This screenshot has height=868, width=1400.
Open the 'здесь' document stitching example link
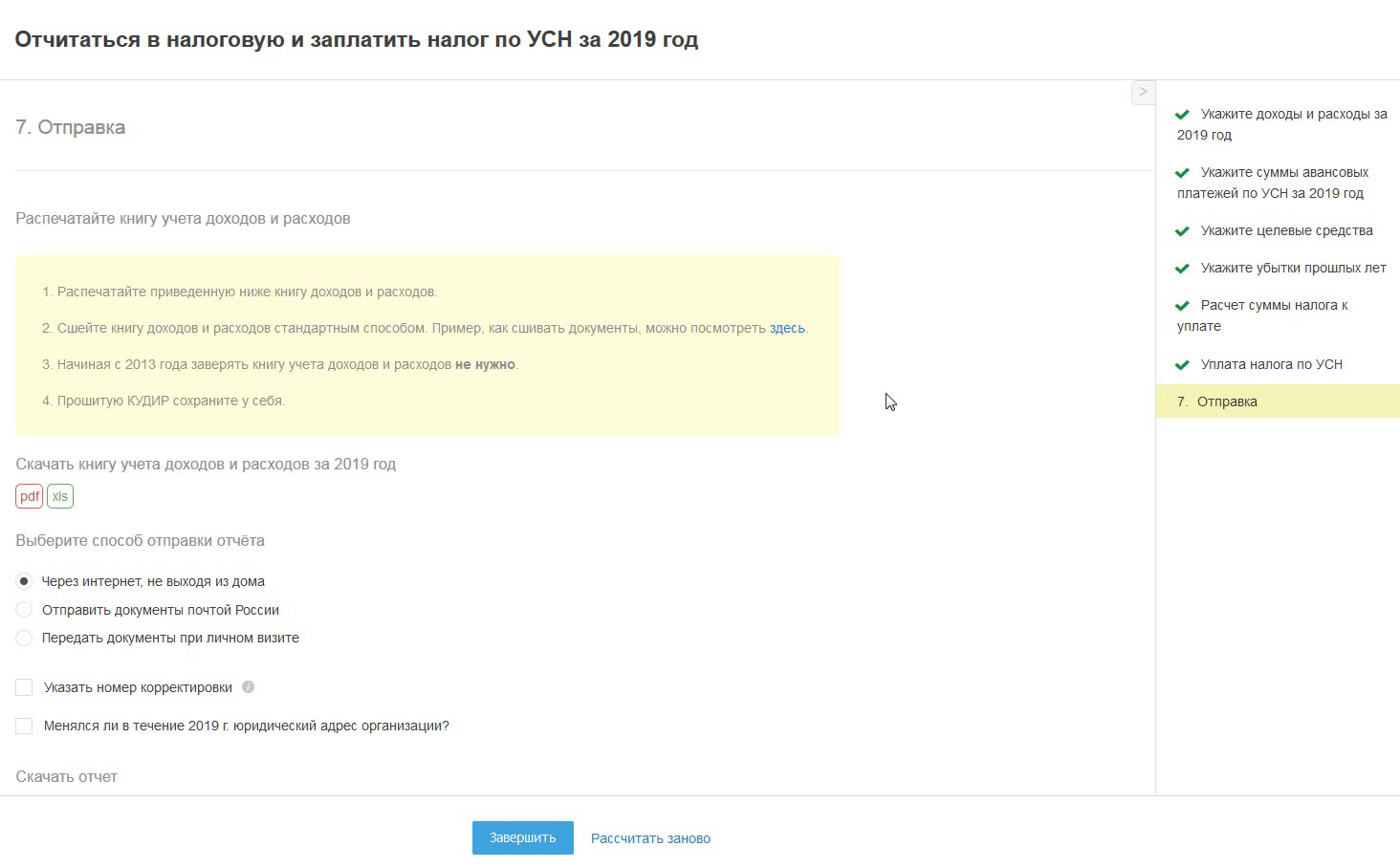point(787,328)
